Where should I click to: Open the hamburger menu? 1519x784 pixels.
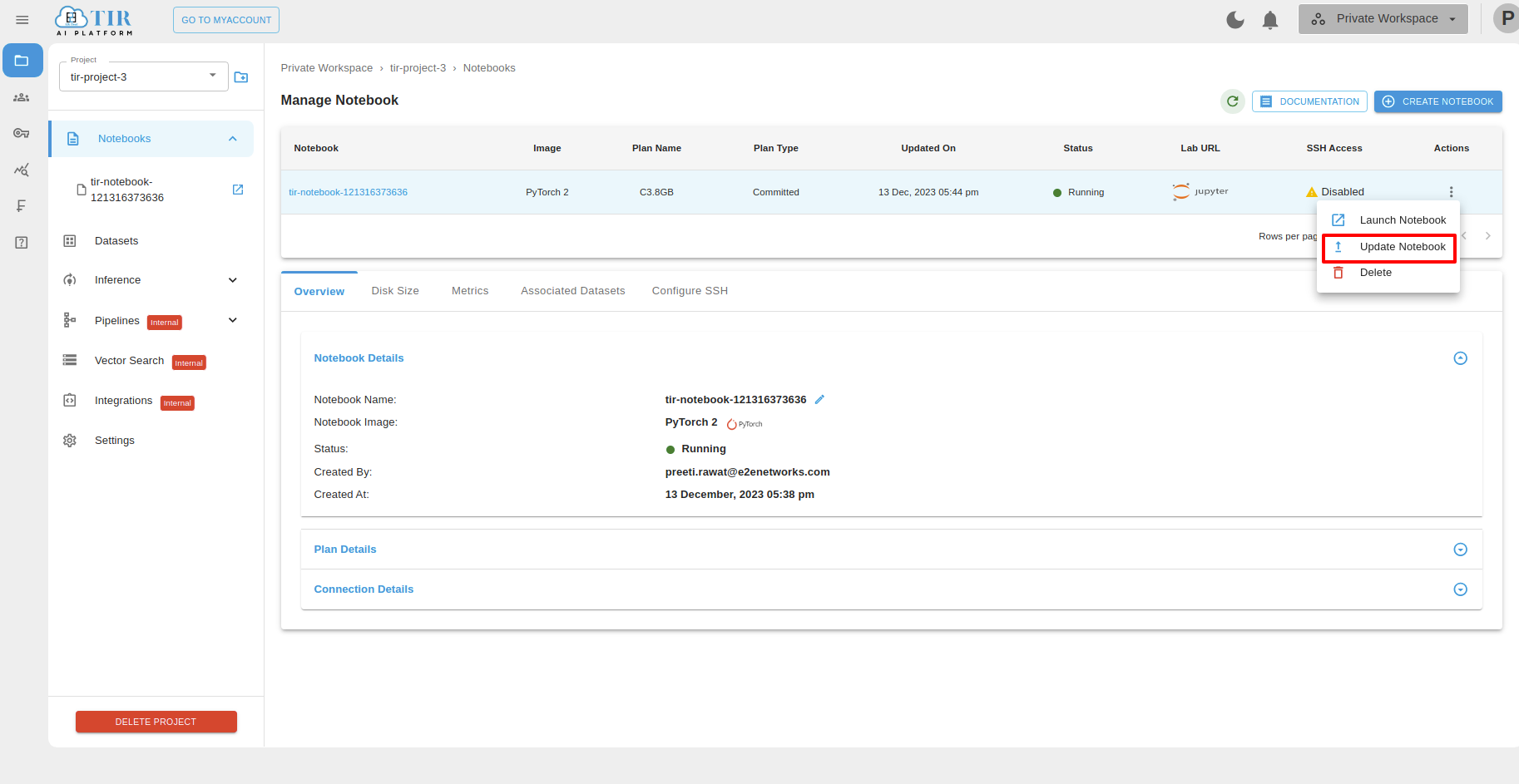pos(22,20)
